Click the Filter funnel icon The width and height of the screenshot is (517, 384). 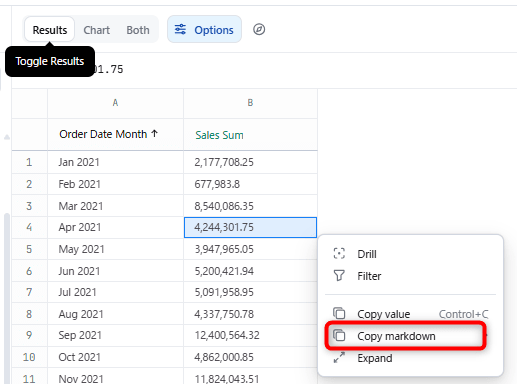tap(339, 276)
